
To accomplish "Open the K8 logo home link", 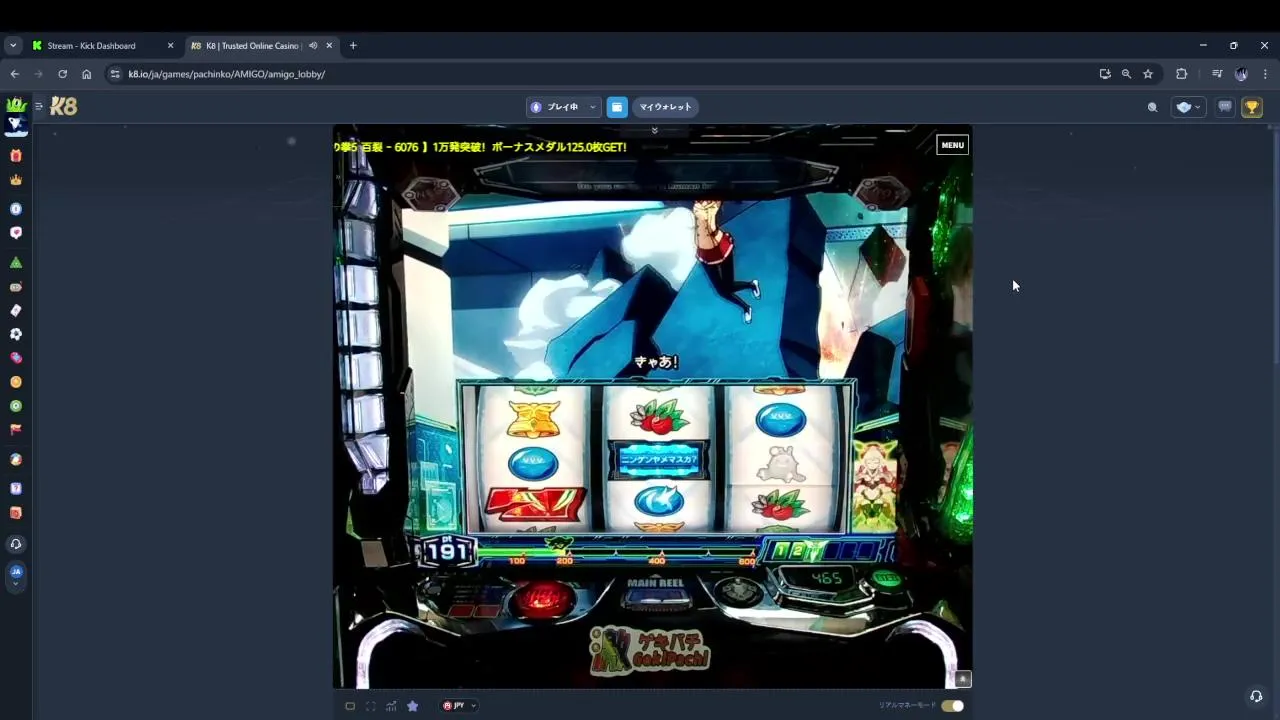I will tap(64, 106).
